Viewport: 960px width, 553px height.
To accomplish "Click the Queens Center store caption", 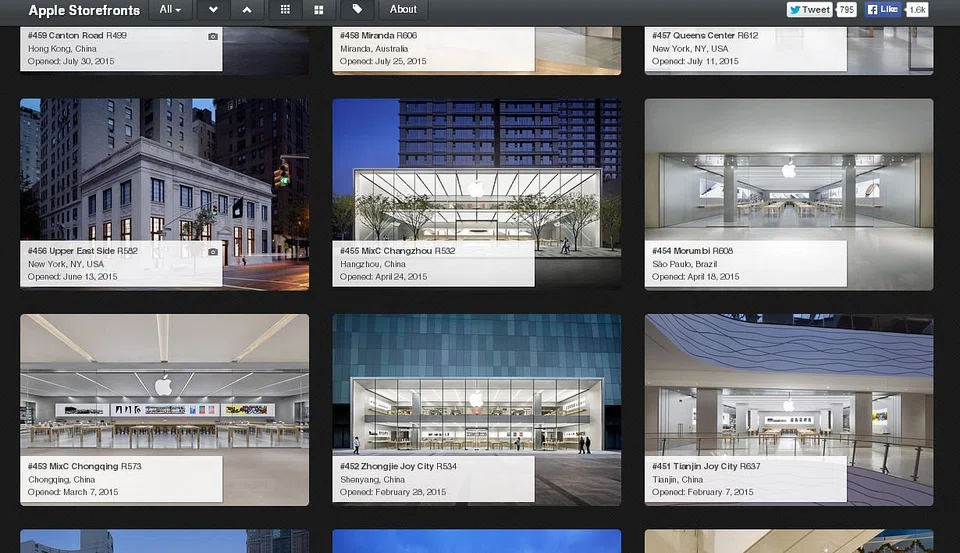I will (x=744, y=48).
